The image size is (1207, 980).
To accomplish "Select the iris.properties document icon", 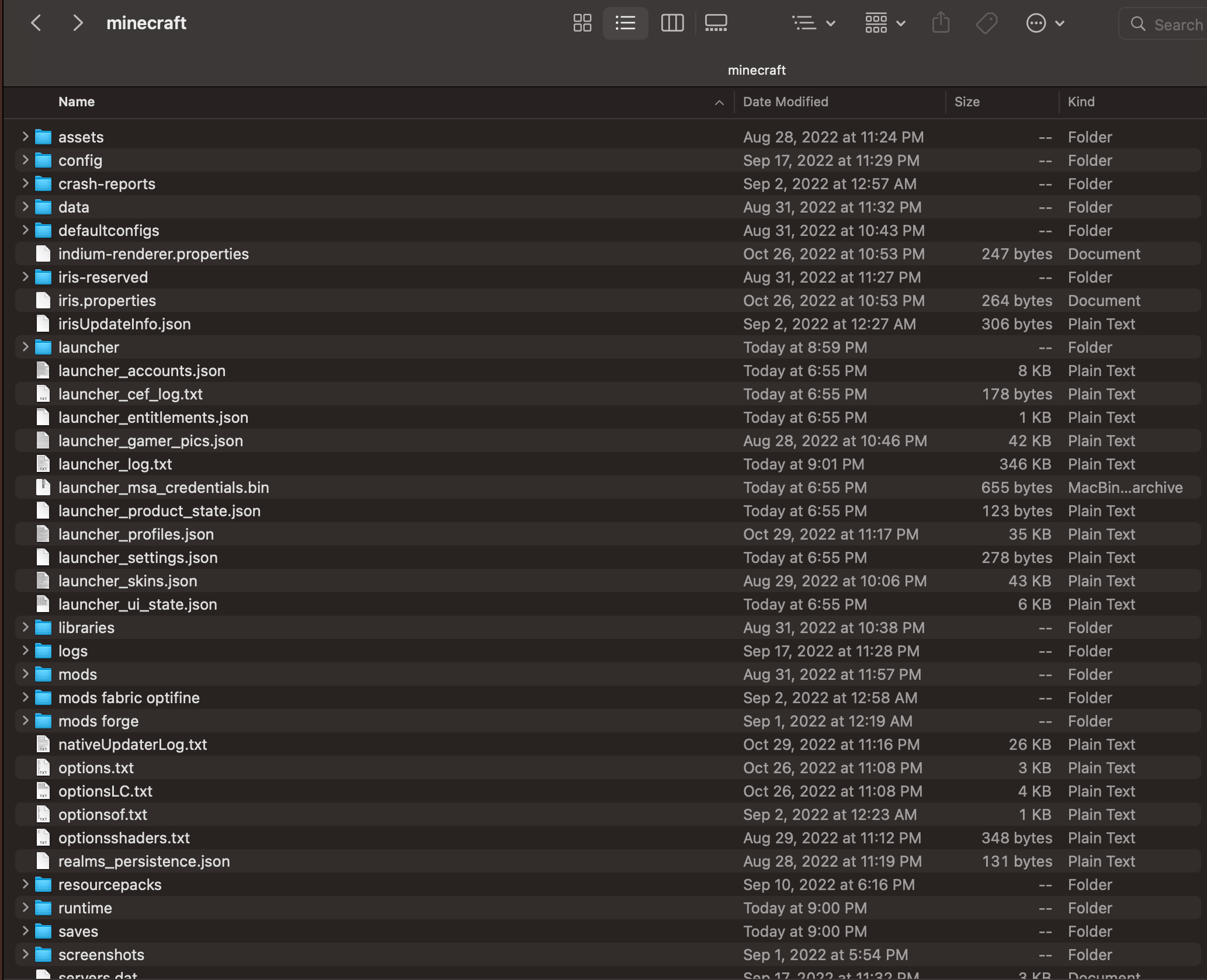I will point(43,301).
